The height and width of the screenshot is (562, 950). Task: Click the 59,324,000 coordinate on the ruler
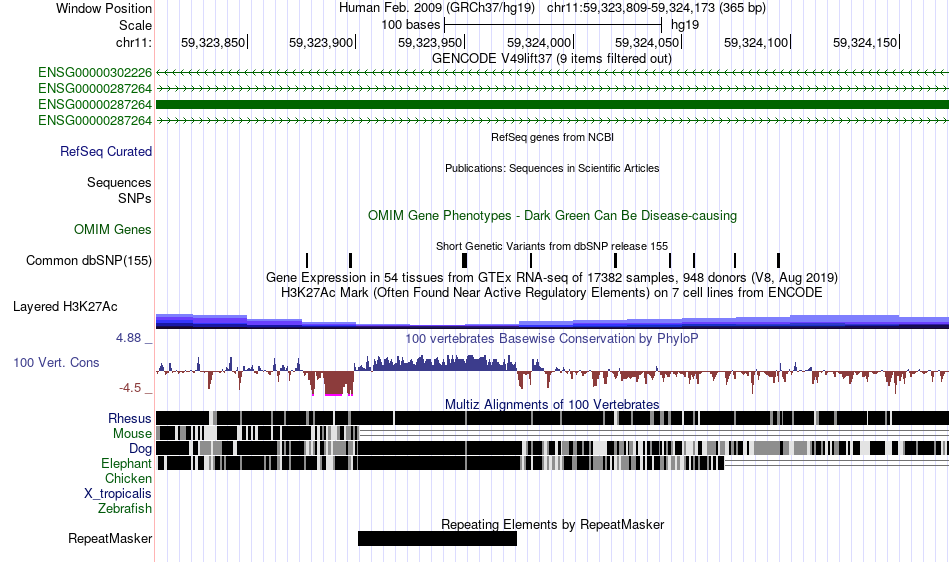(x=539, y=42)
